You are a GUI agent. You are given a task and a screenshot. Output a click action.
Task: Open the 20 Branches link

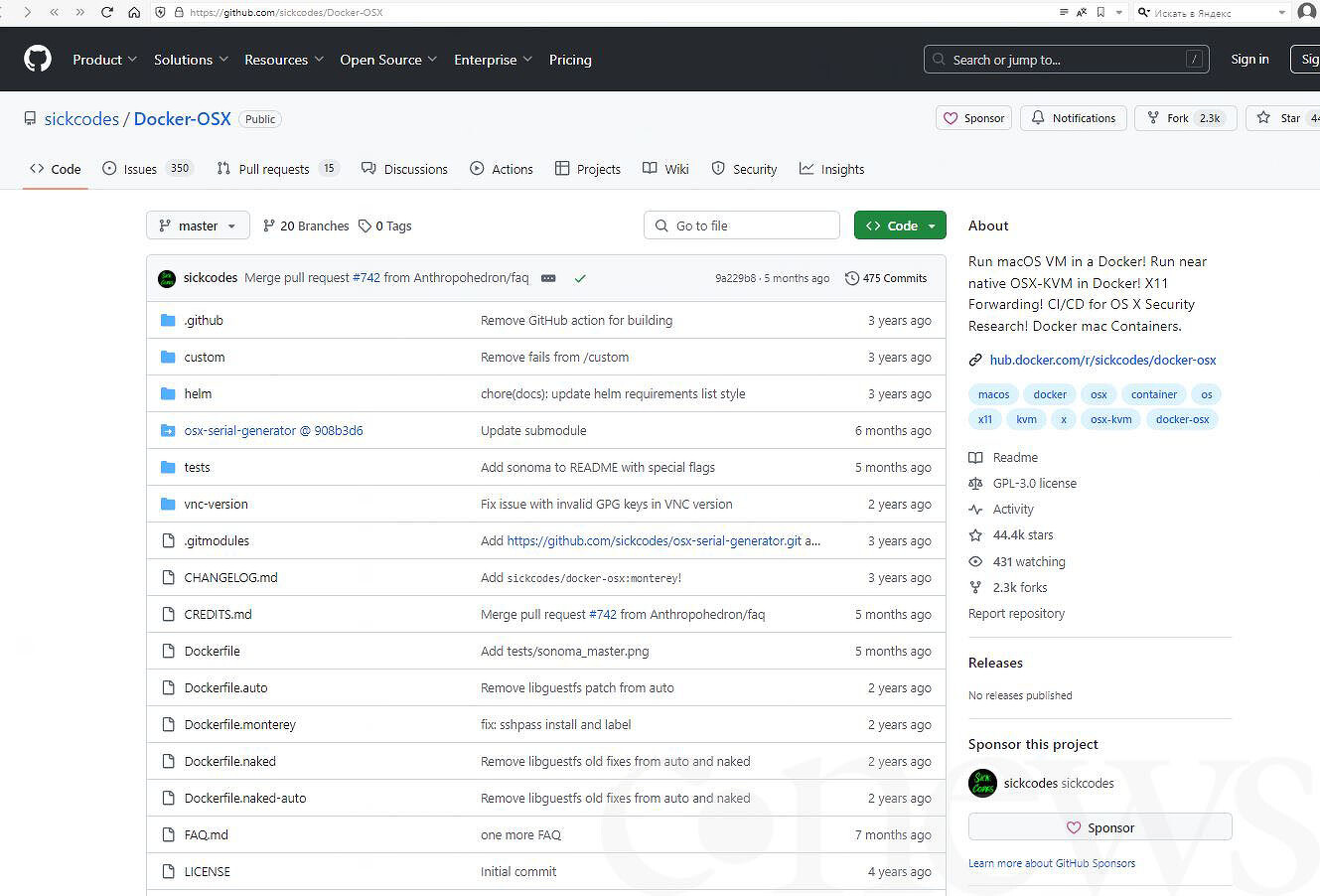306,225
